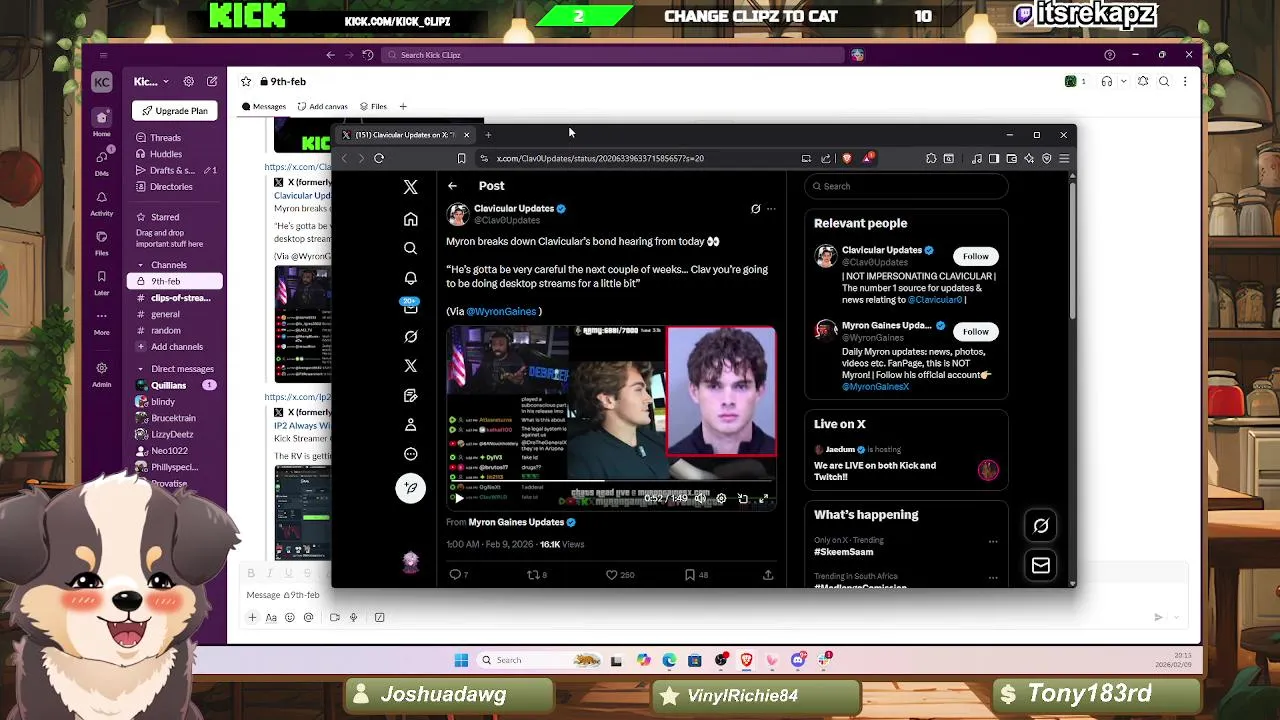Image resolution: width=1280 pixels, height=720 pixels.
Task: Open Grok icon in X sidebar
Action: [410, 337]
